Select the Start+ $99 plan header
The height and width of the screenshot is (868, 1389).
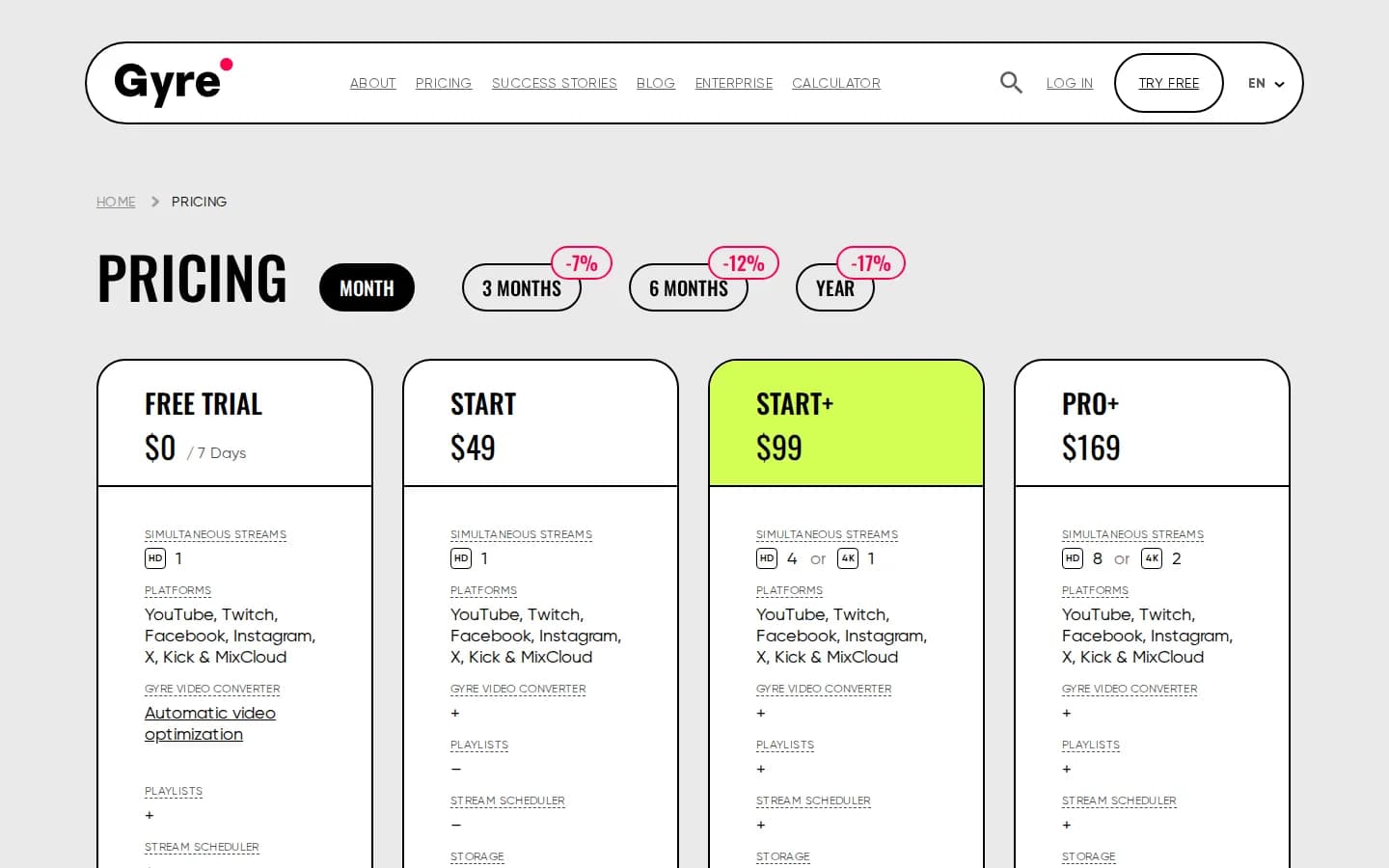[846, 423]
